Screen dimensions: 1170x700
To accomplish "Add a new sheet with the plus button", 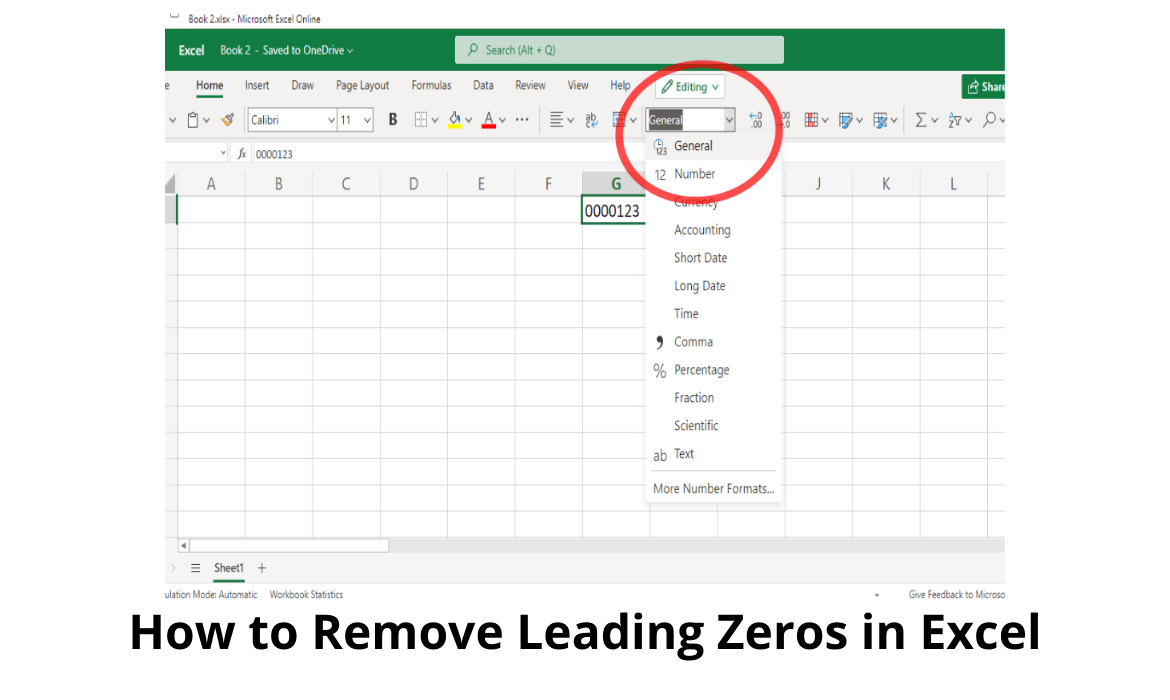I will pyautogui.click(x=261, y=567).
